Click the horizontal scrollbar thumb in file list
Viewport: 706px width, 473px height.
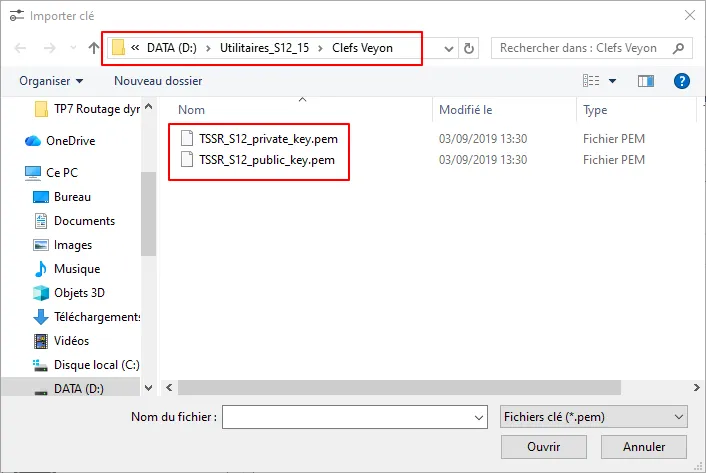pyautogui.click(x=399, y=387)
